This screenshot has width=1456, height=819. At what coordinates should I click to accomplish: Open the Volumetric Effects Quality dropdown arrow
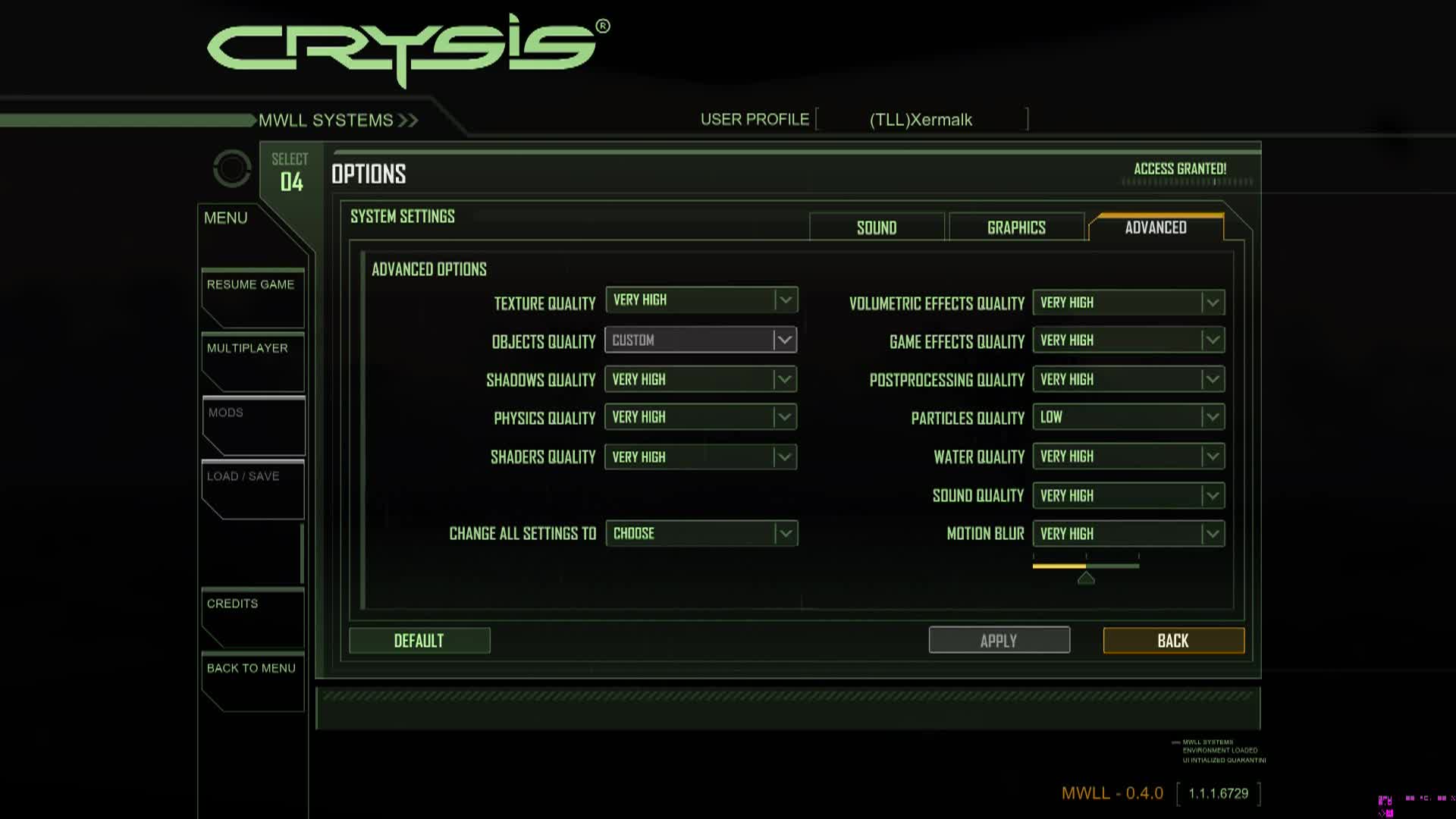[x=1213, y=303]
